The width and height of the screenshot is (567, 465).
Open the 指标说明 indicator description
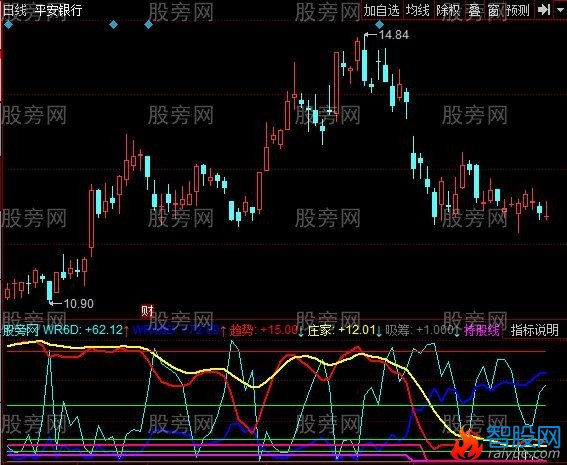click(x=534, y=330)
